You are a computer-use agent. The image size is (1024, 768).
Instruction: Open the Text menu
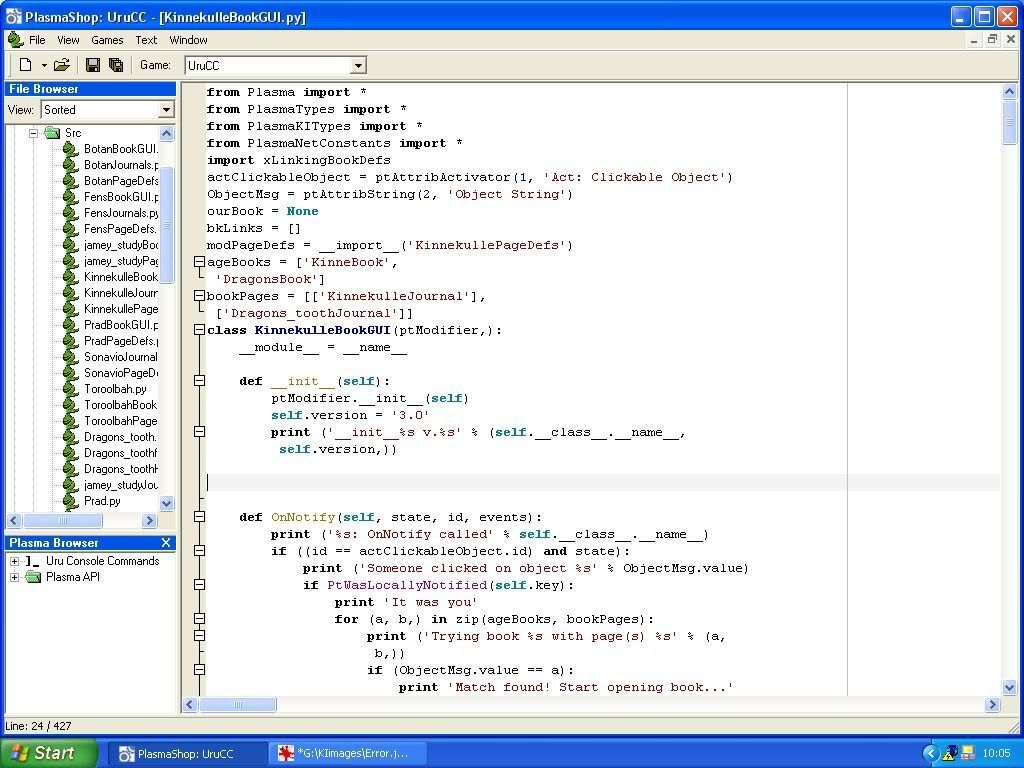pos(146,40)
